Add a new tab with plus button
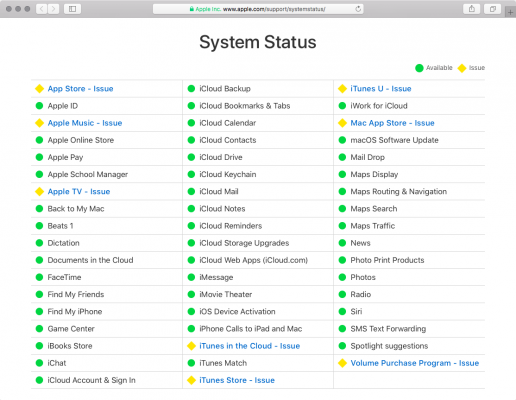This screenshot has width=516, height=400. pyautogui.click(x=510, y=13)
